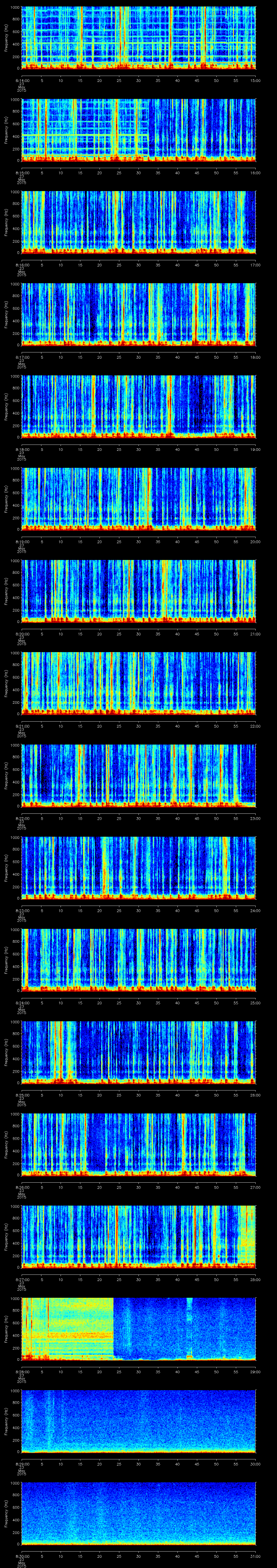Click the 31:00 end label on last panel

tap(256, 1556)
